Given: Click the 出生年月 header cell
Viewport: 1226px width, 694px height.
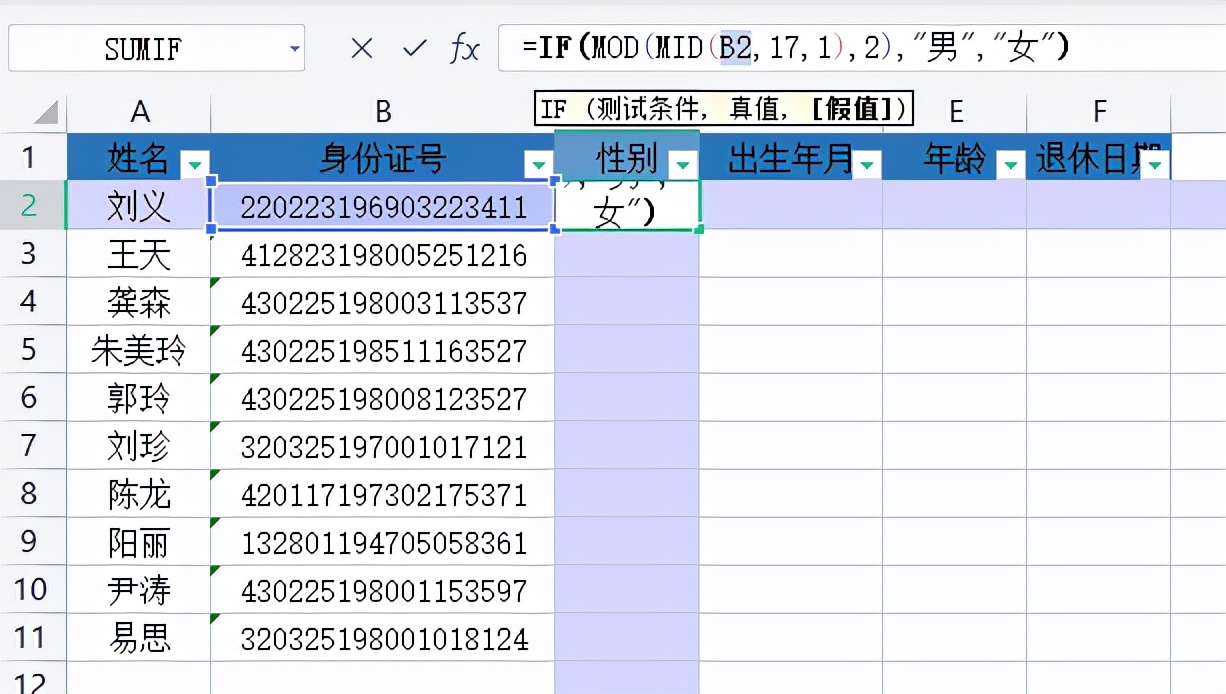Looking at the screenshot, I should click(791, 158).
